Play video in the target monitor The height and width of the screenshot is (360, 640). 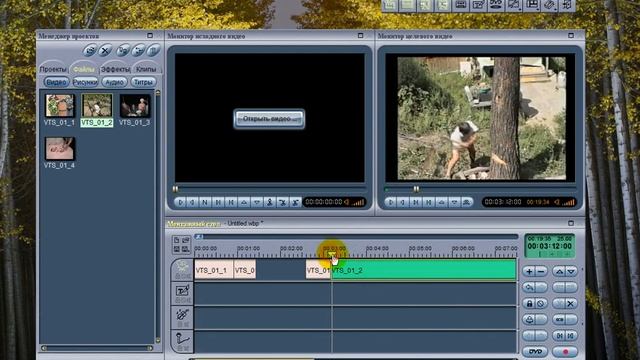tap(390, 202)
